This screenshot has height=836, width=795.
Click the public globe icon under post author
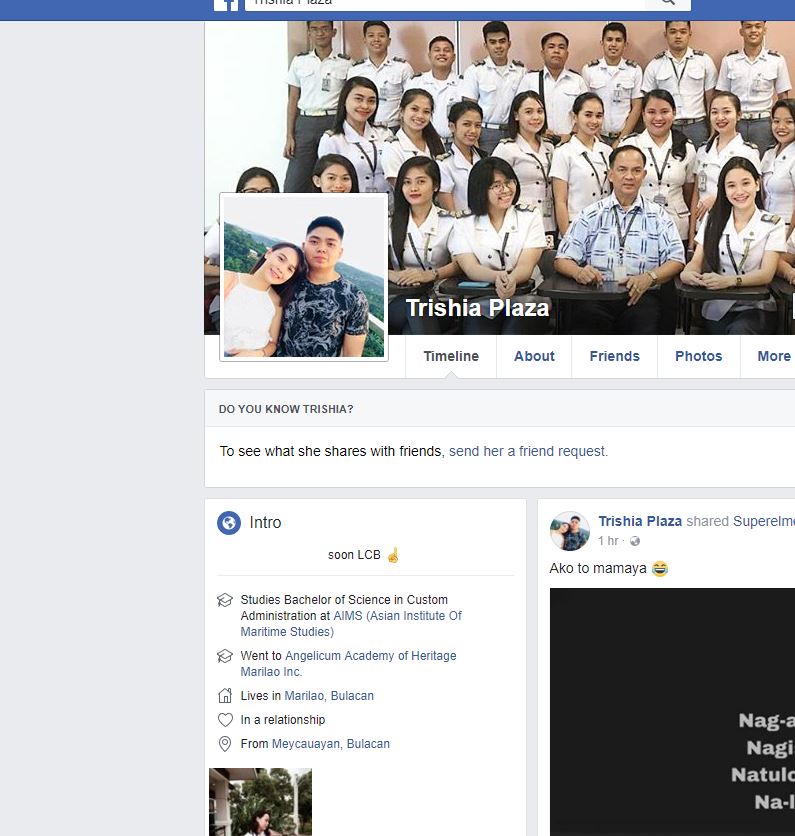point(634,541)
